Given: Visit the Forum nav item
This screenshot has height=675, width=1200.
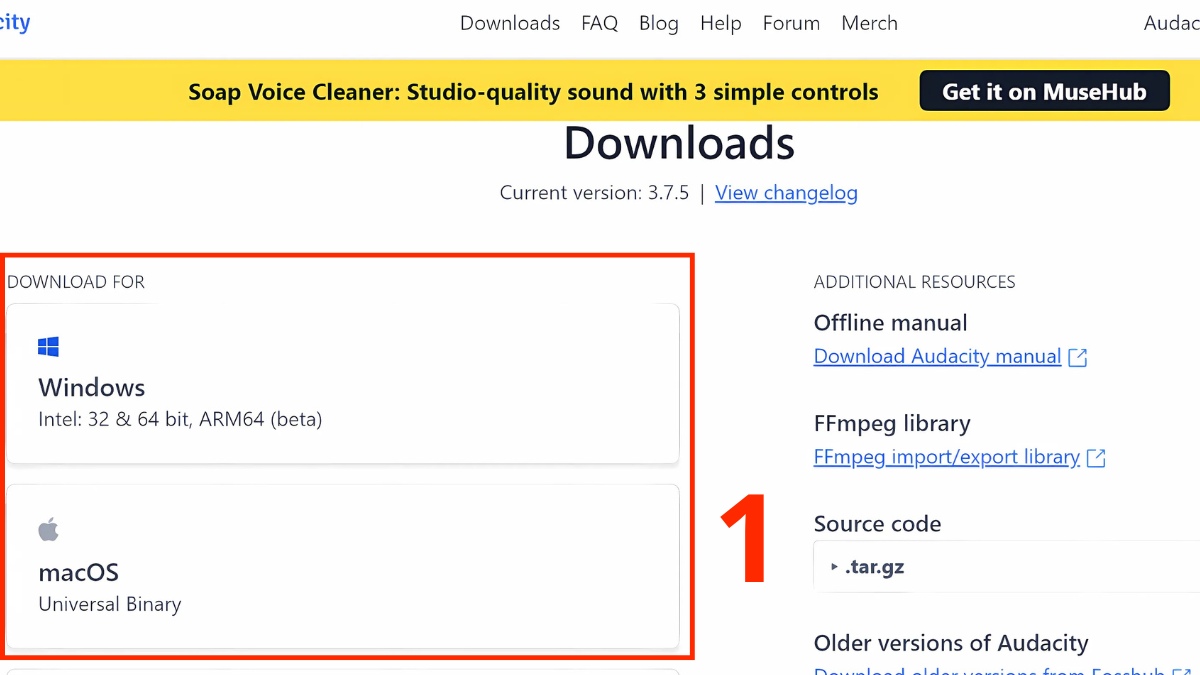Looking at the screenshot, I should pyautogui.click(x=791, y=23).
